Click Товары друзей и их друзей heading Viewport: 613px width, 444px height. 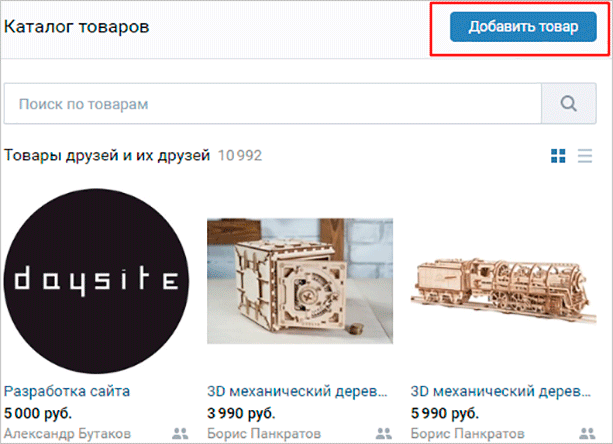click(107, 156)
